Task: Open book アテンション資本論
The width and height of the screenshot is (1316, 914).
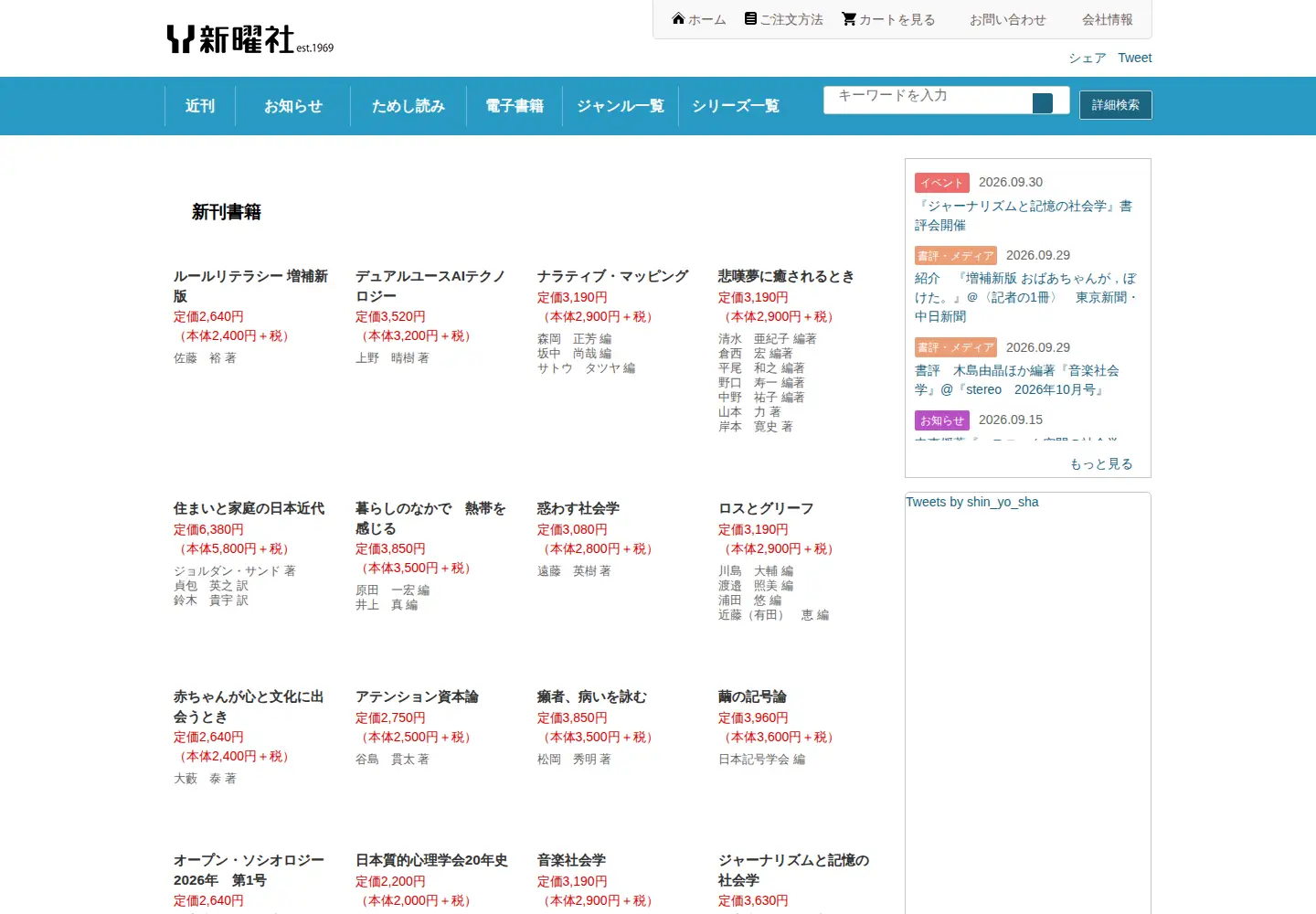Action: point(417,696)
